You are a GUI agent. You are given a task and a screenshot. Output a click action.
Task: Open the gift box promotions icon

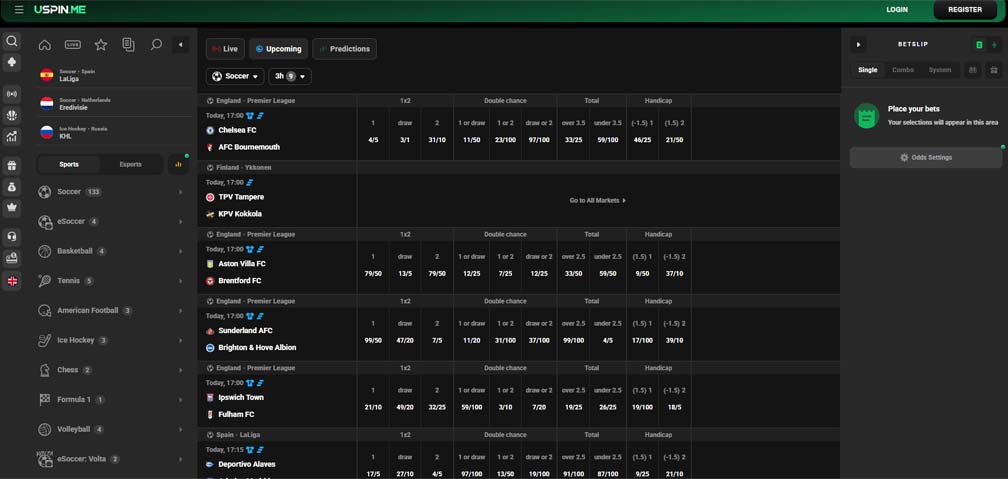(x=12, y=166)
